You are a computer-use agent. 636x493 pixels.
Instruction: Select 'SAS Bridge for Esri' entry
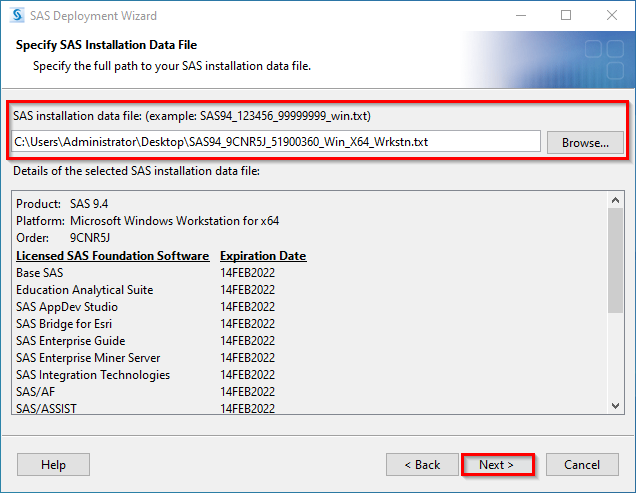tap(64, 324)
